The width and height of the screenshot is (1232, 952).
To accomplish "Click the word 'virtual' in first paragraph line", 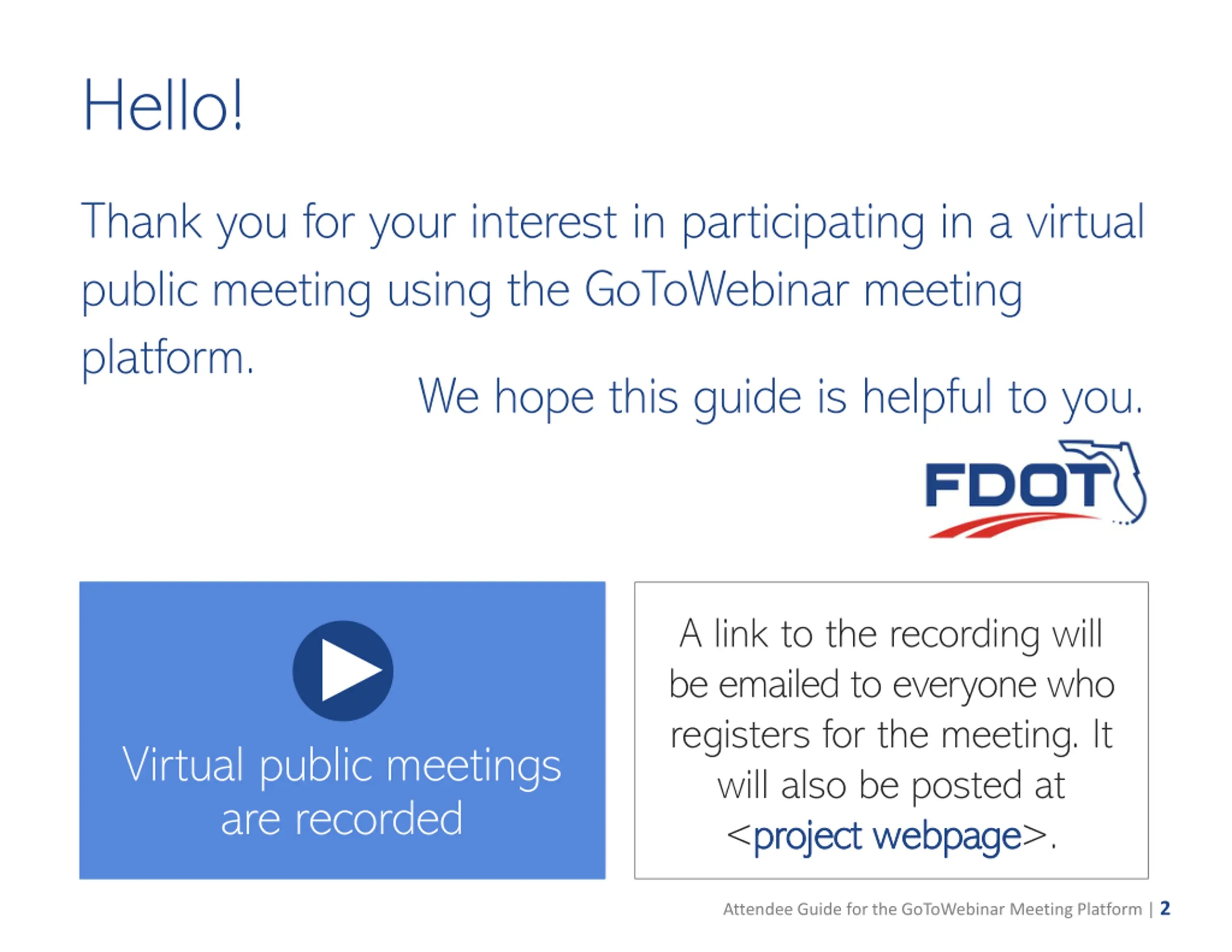I will tap(1085, 222).
